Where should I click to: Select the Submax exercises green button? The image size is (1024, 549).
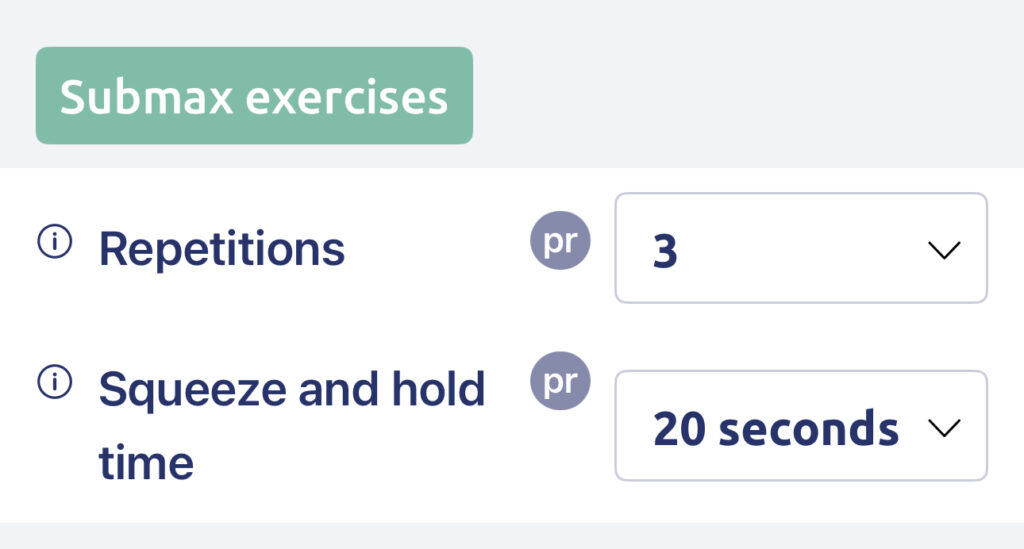click(254, 96)
